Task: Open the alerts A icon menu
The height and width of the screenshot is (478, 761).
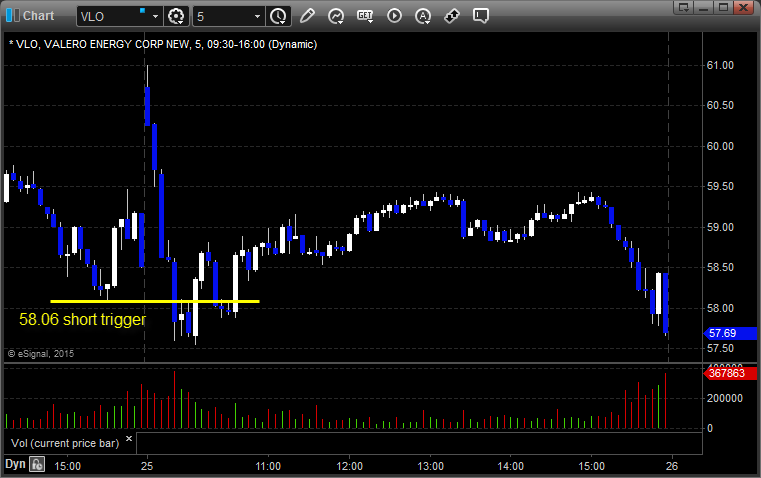Action: click(423, 16)
